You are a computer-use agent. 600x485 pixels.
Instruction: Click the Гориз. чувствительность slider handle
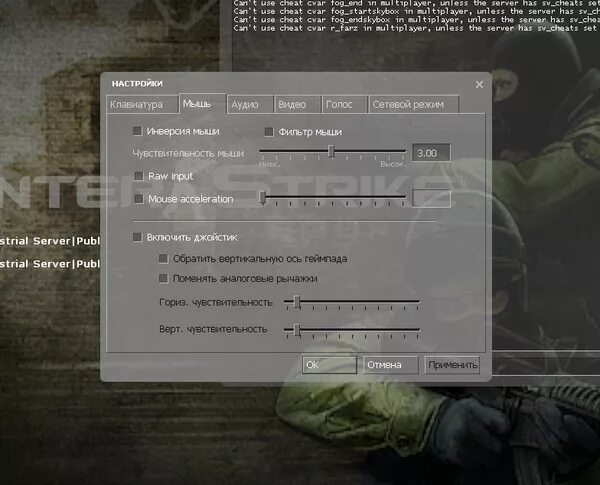pos(297,302)
